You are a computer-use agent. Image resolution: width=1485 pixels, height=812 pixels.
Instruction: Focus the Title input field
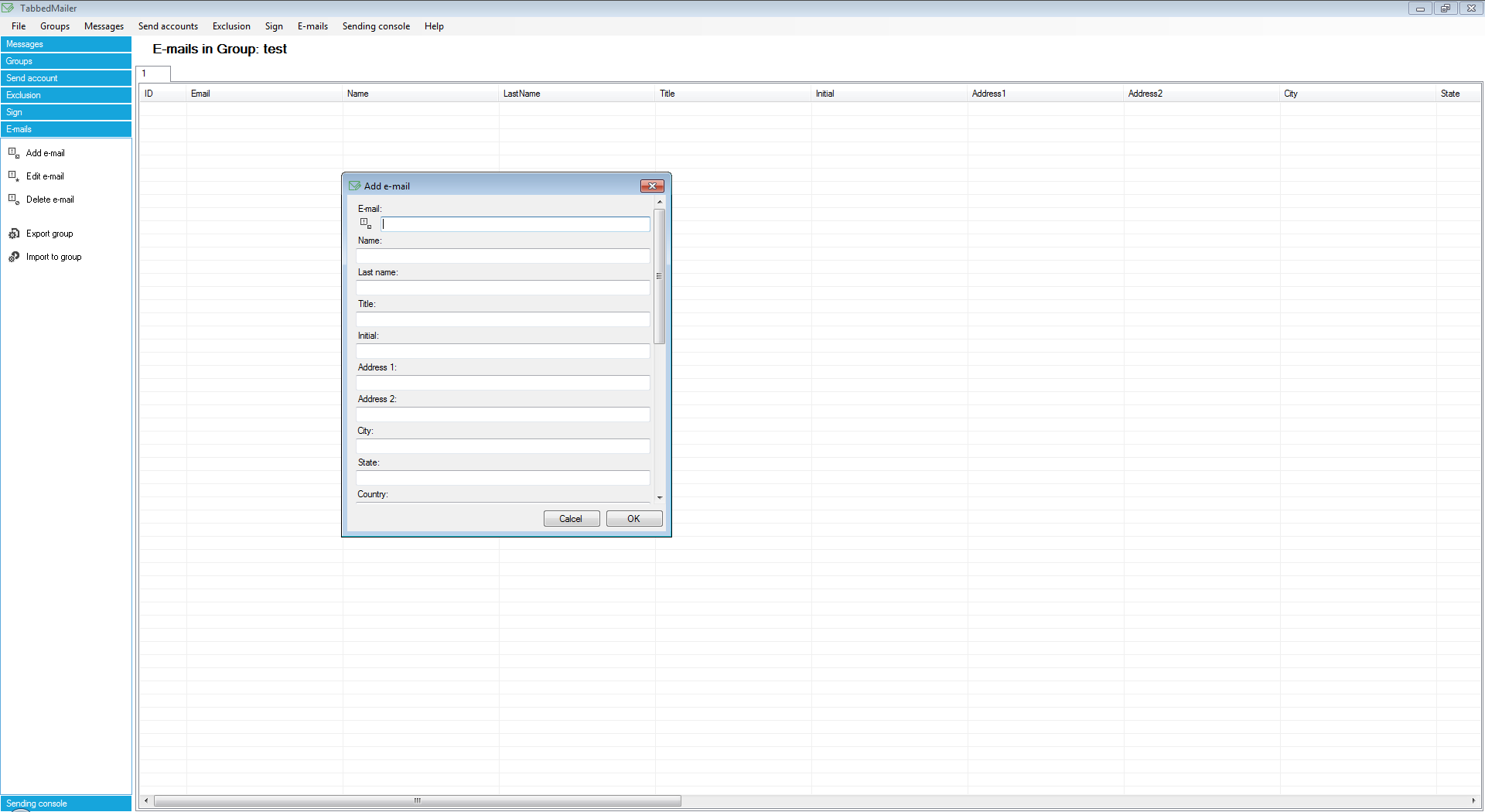tap(503, 319)
